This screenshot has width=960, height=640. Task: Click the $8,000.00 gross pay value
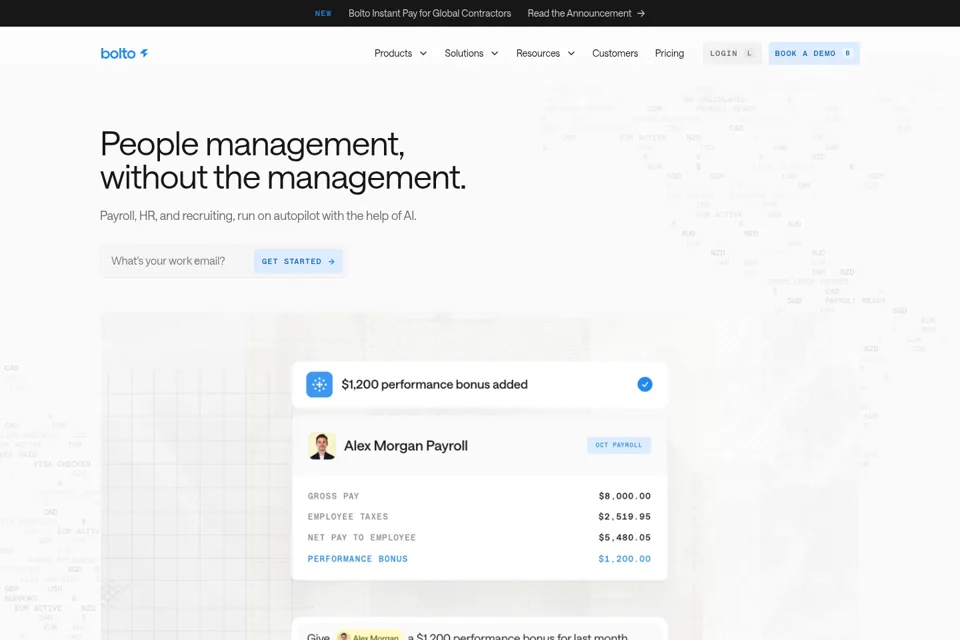pyautogui.click(x=624, y=496)
